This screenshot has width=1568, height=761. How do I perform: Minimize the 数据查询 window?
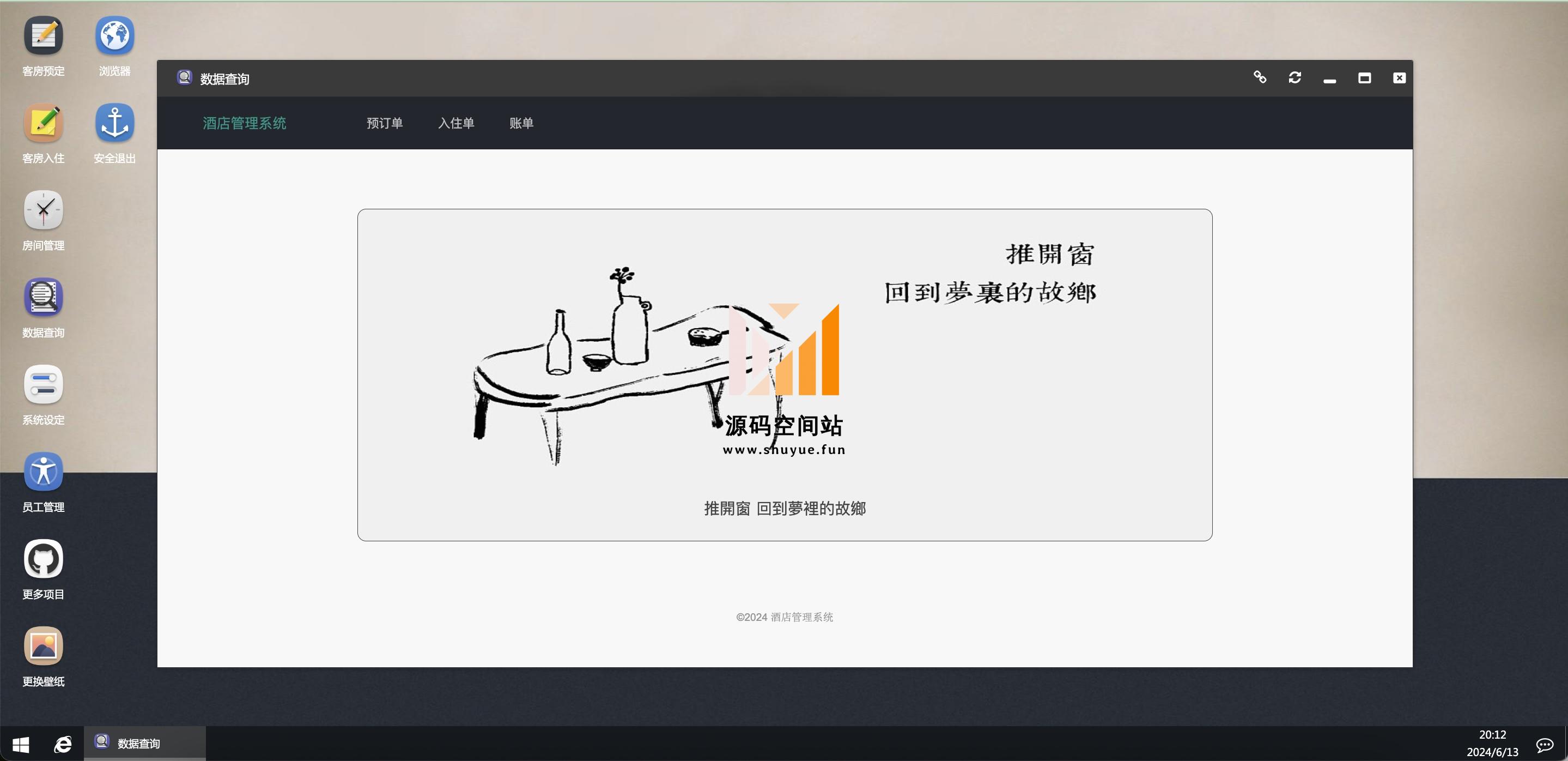click(x=1329, y=80)
